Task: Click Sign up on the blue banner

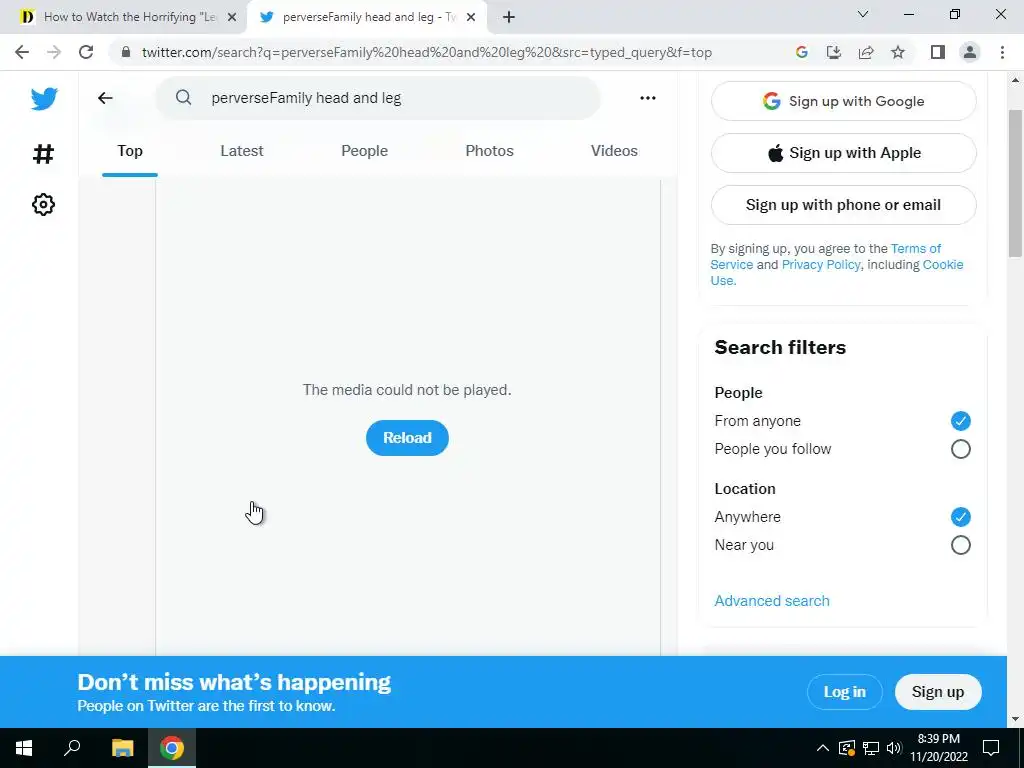Action: point(938,692)
